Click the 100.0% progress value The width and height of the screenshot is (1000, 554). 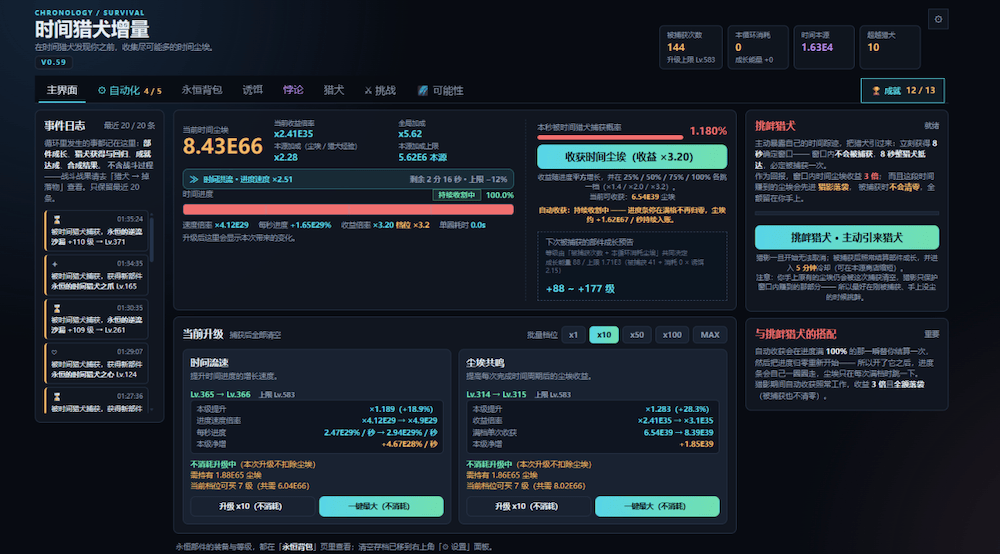(499, 195)
